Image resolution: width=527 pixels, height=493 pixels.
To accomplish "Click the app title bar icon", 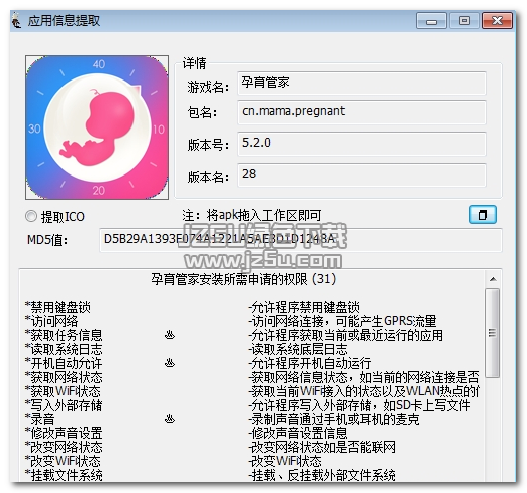I will 16,21.
